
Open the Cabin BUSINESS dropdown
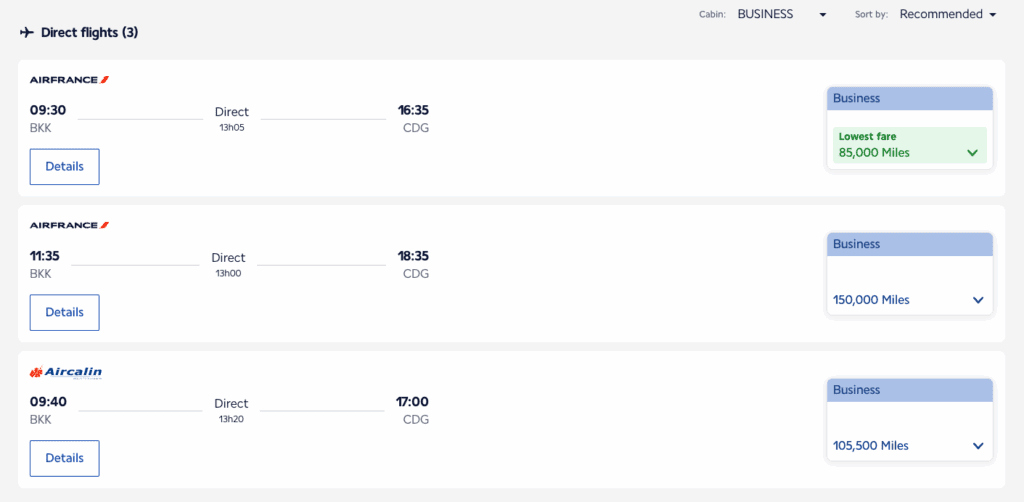(782, 14)
